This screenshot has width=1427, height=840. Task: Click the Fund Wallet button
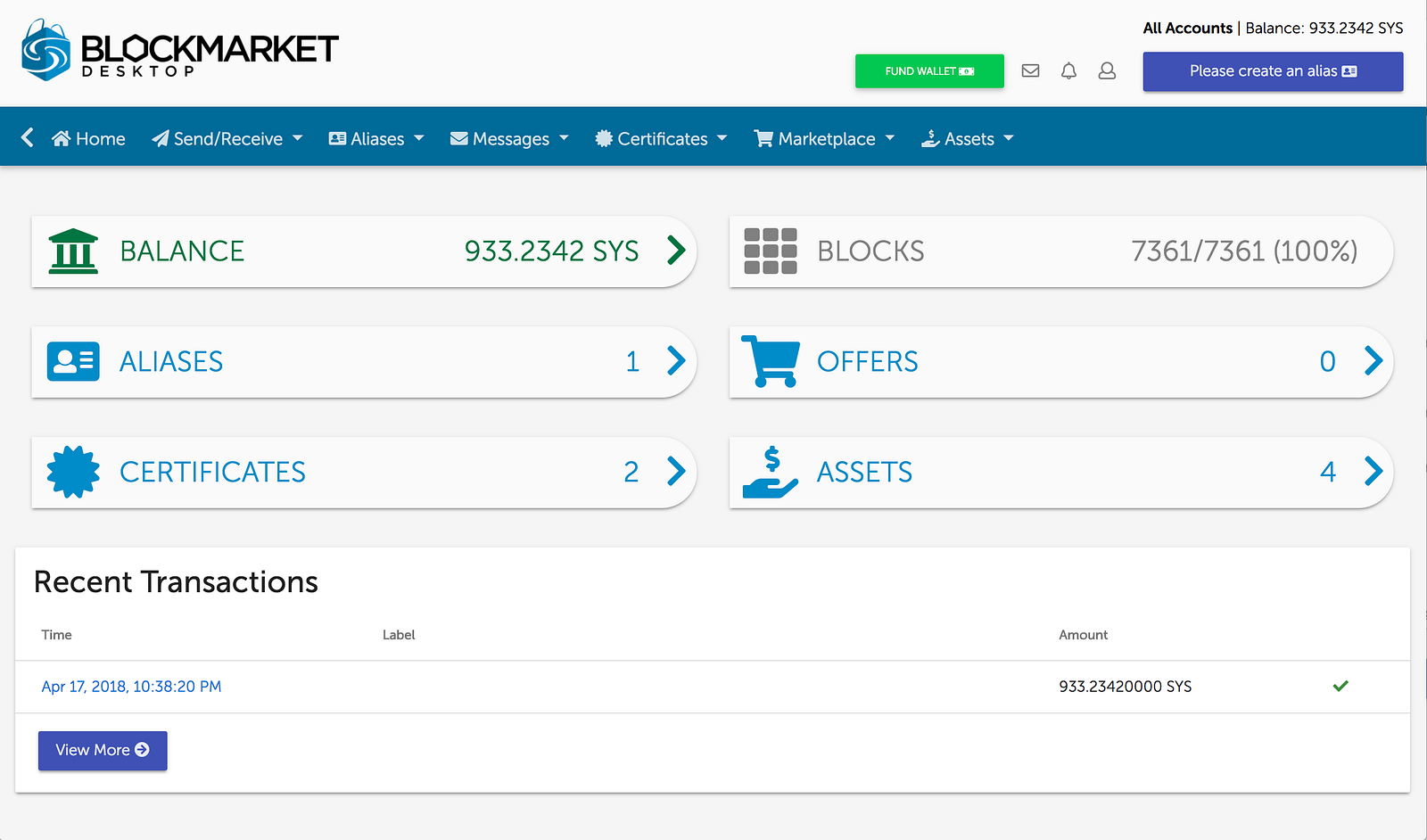929,71
